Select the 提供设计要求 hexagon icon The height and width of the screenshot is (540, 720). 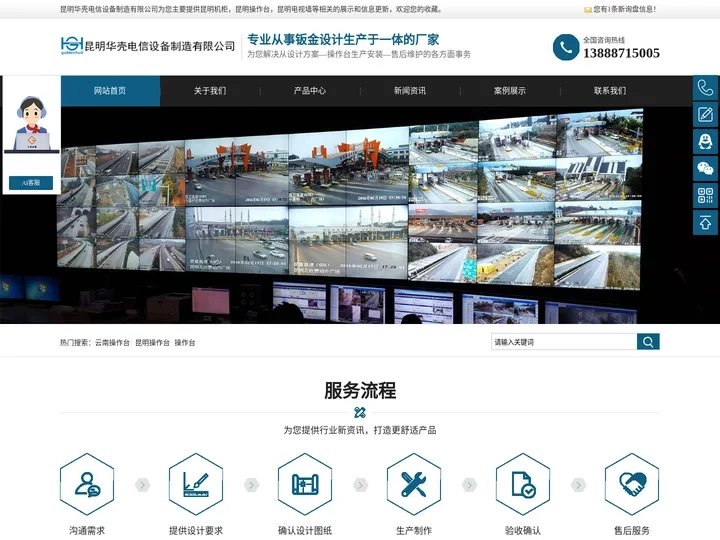click(x=196, y=484)
